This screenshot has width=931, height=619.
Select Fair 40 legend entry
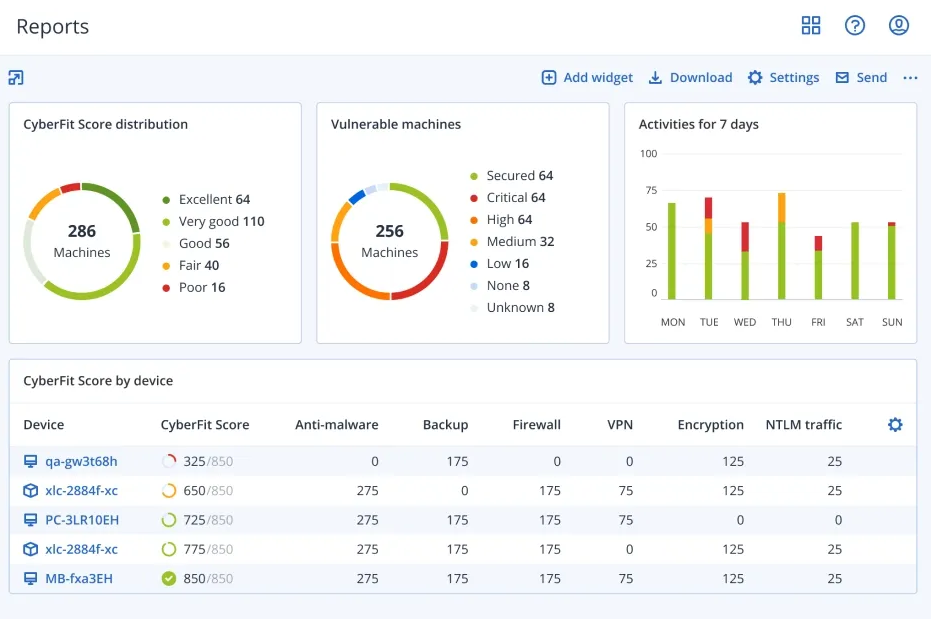tap(191, 265)
